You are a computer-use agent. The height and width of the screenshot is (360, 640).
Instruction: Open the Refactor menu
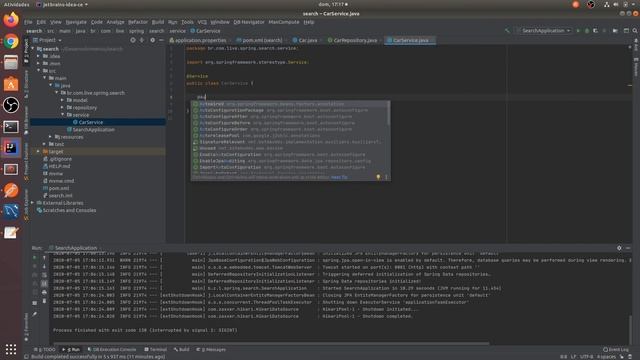138,22
